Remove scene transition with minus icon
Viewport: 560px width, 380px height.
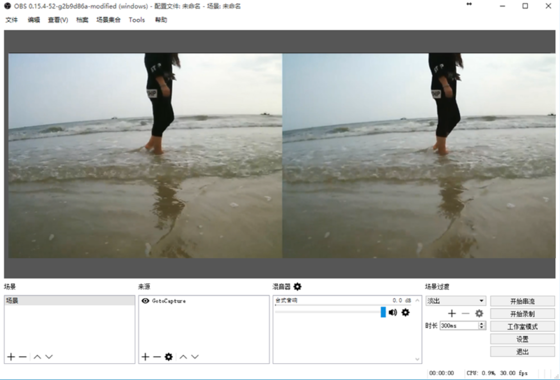click(x=465, y=313)
